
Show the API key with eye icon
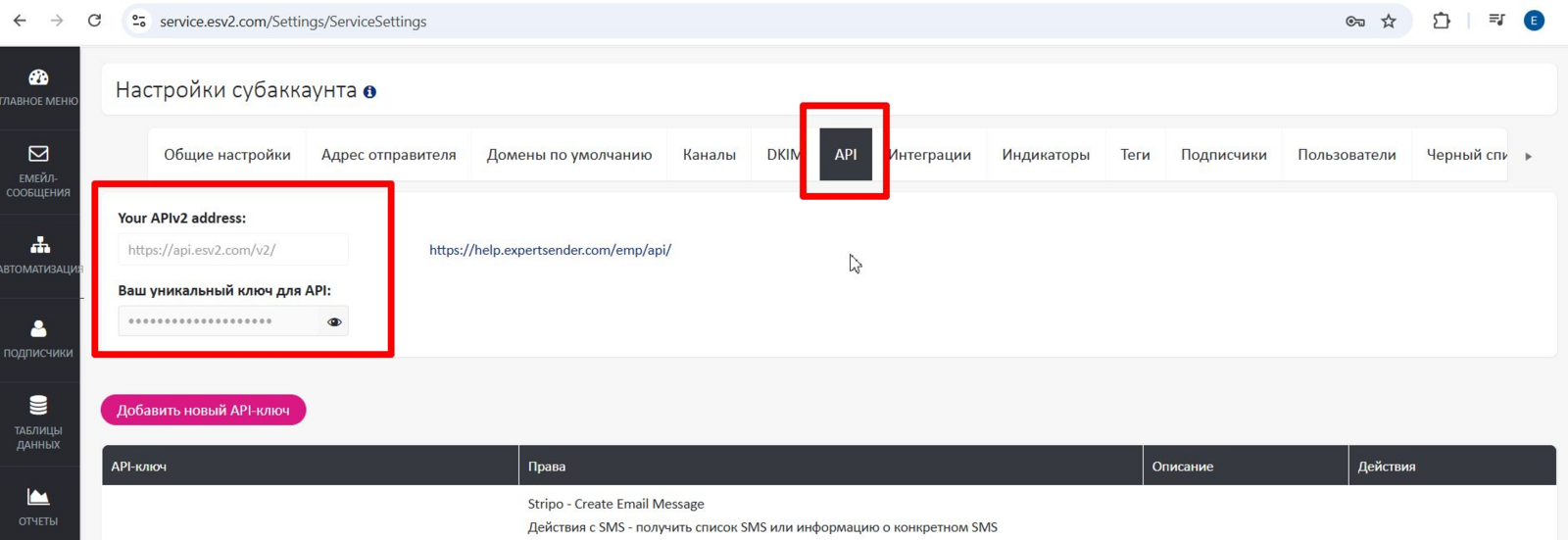(x=334, y=321)
